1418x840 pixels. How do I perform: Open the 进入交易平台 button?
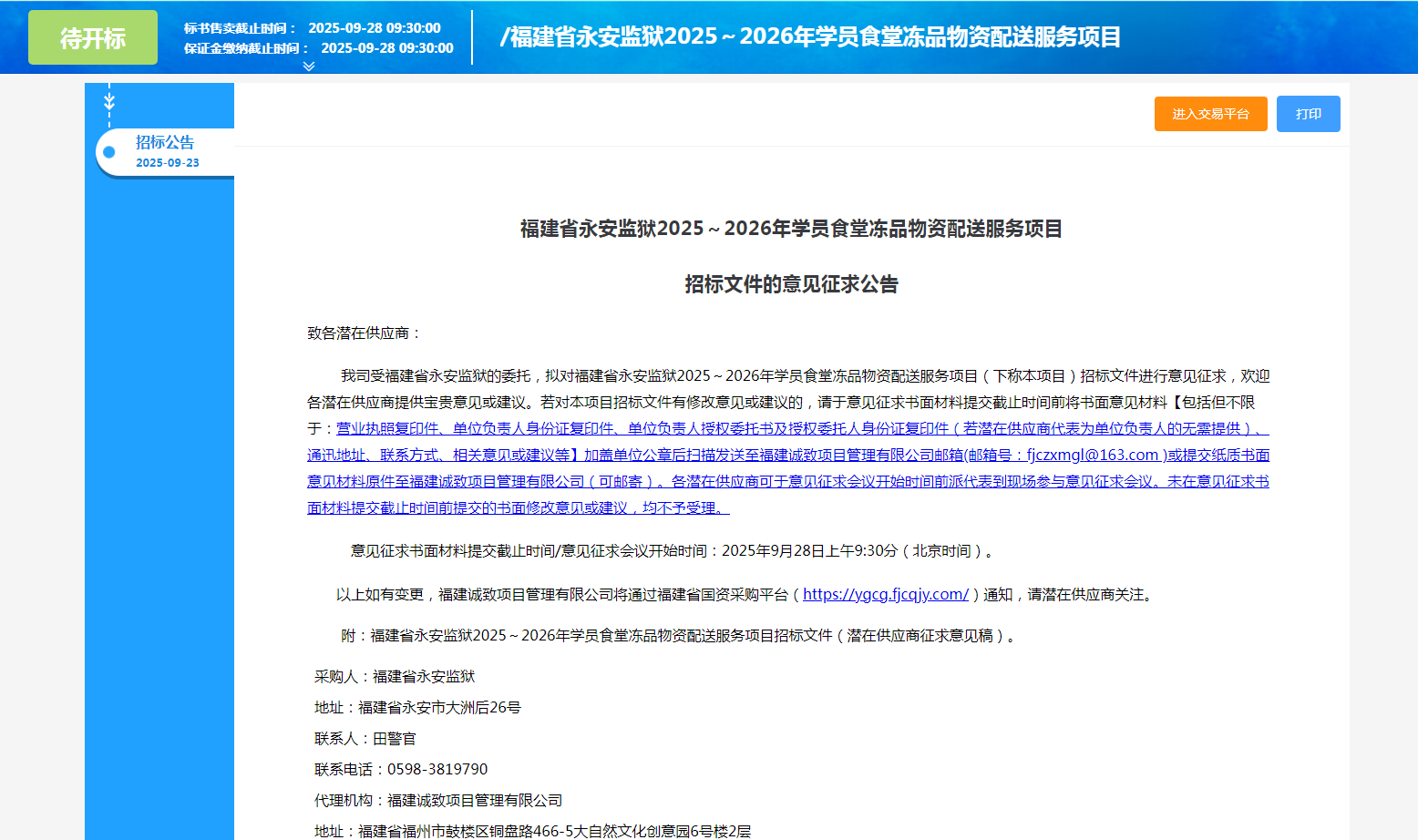pyautogui.click(x=1210, y=114)
